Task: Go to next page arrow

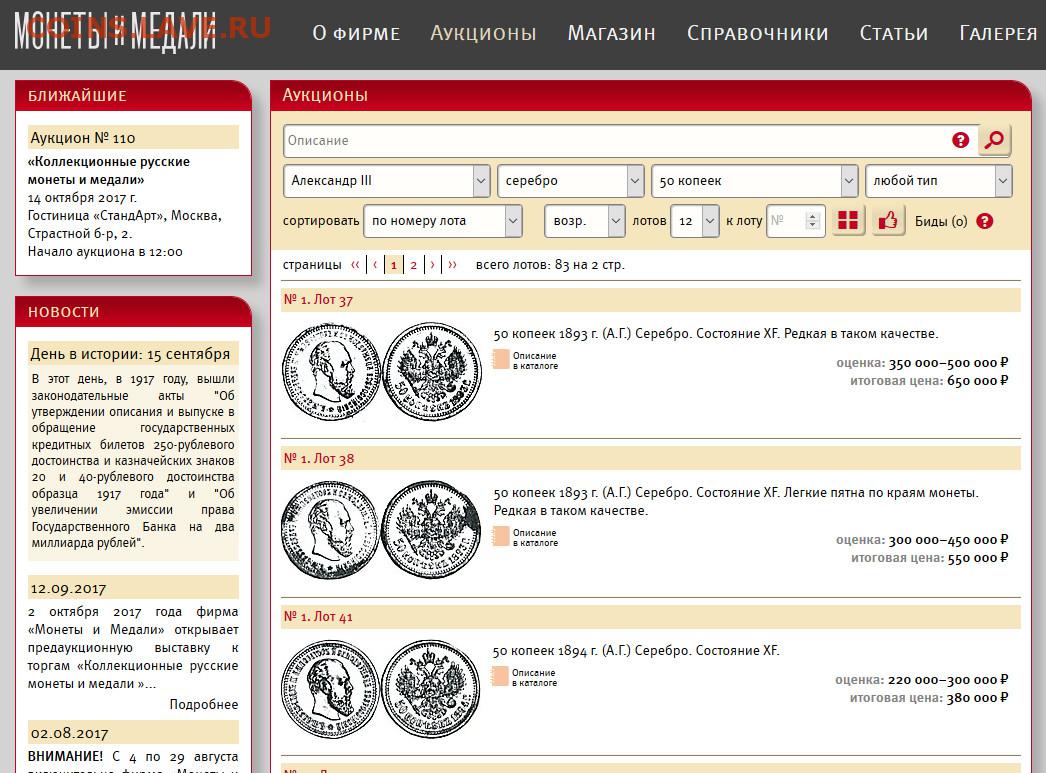Action: (432, 265)
